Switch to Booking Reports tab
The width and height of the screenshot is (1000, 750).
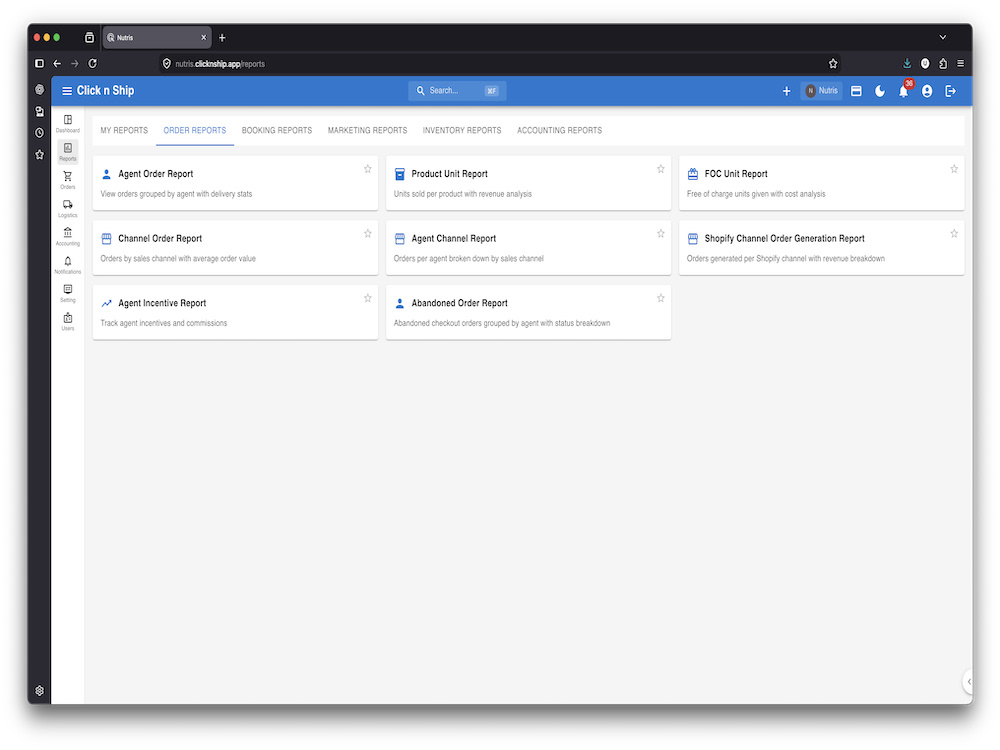click(x=277, y=130)
